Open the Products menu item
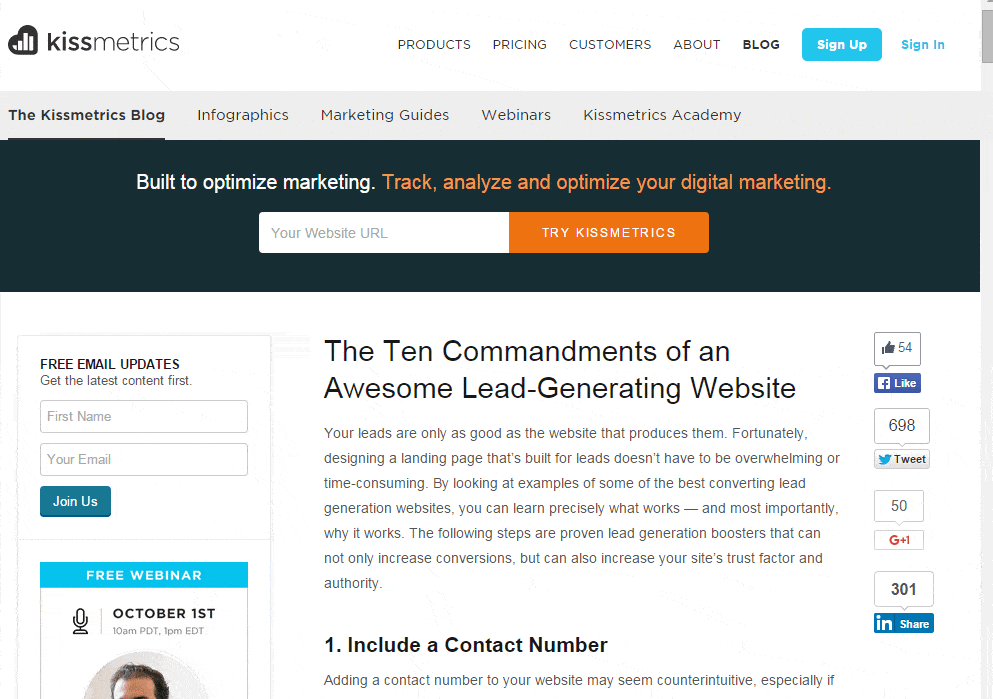This screenshot has width=993, height=699. (x=434, y=45)
